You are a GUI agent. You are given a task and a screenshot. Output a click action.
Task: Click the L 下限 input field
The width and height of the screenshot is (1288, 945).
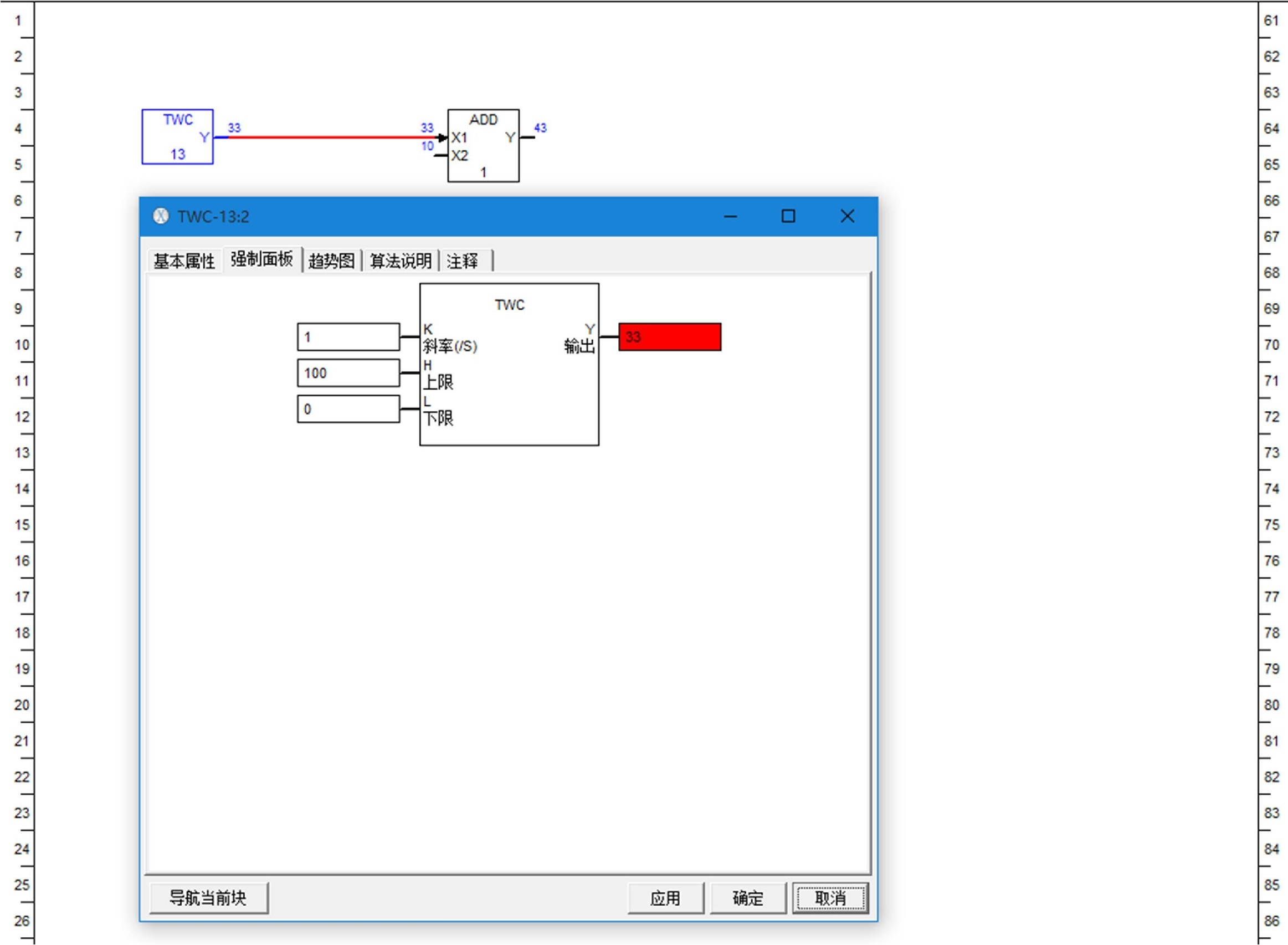pyautogui.click(x=348, y=409)
